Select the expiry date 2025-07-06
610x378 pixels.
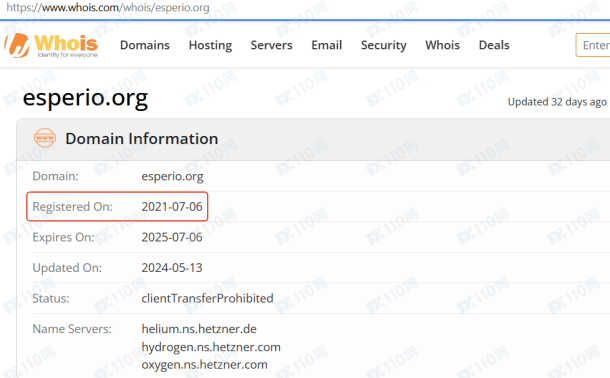tap(172, 237)
